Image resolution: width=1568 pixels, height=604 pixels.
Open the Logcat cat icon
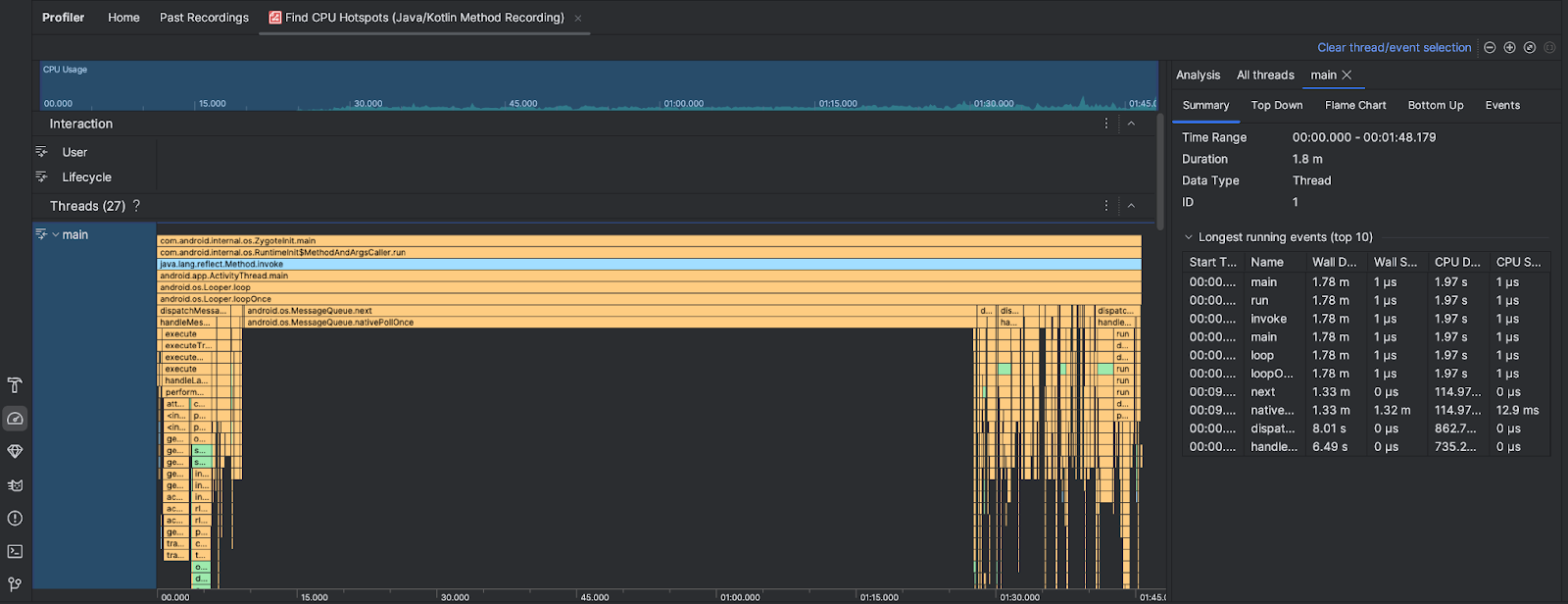(15, 485)
